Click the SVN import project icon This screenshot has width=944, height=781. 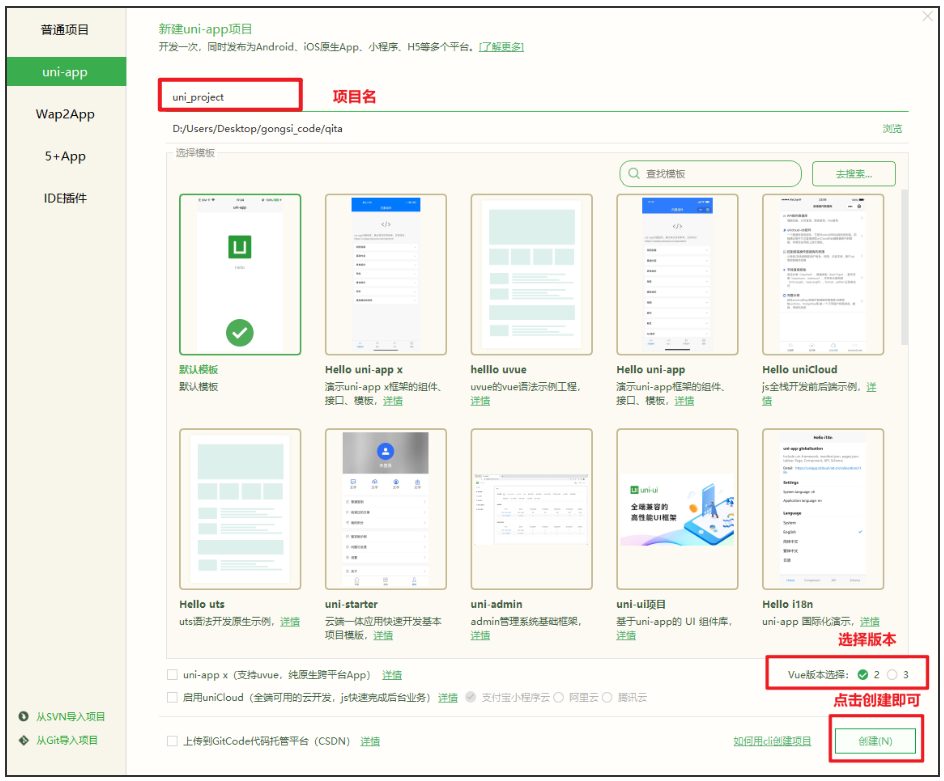[x=25, y=717]
